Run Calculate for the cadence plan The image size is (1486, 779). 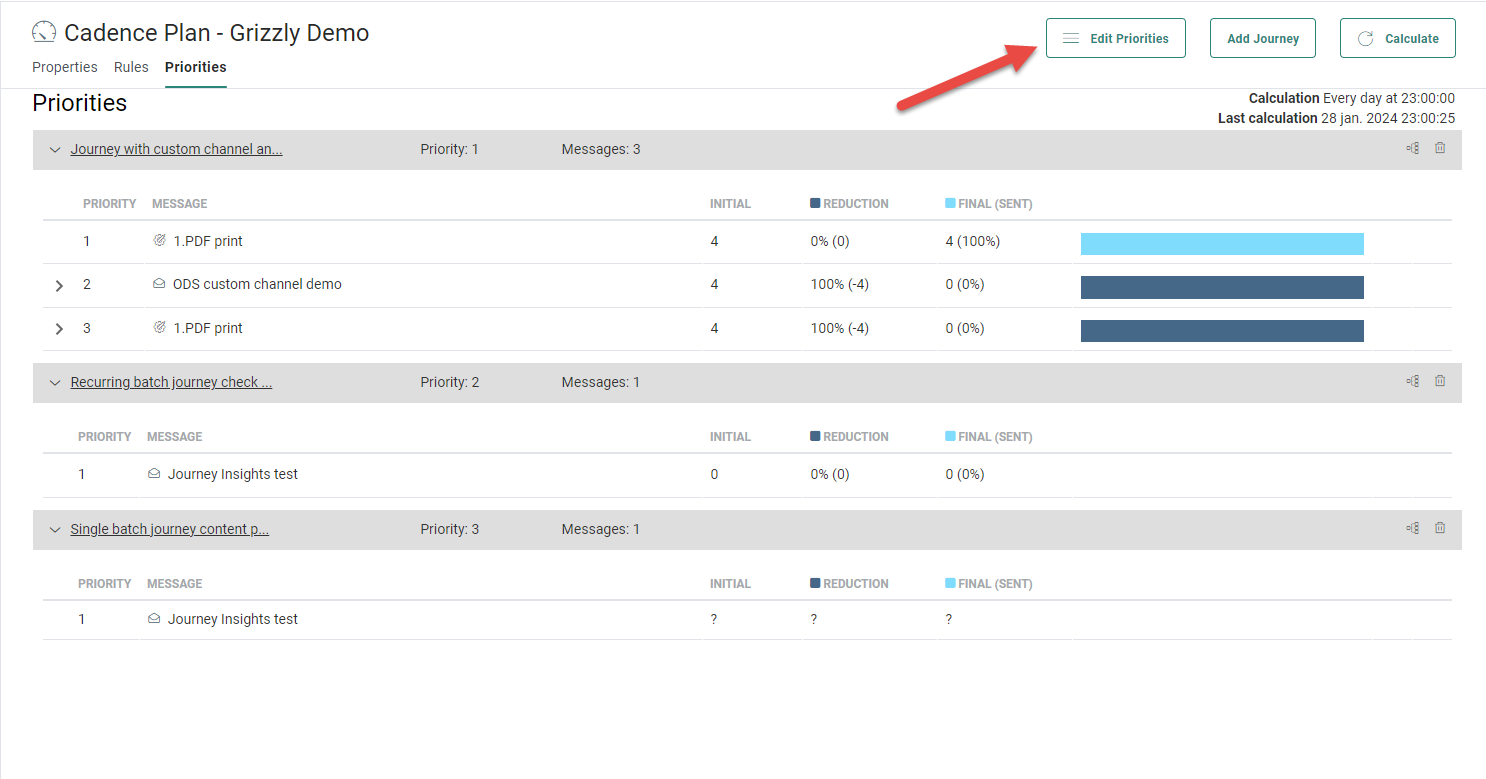pos(1397,38)
